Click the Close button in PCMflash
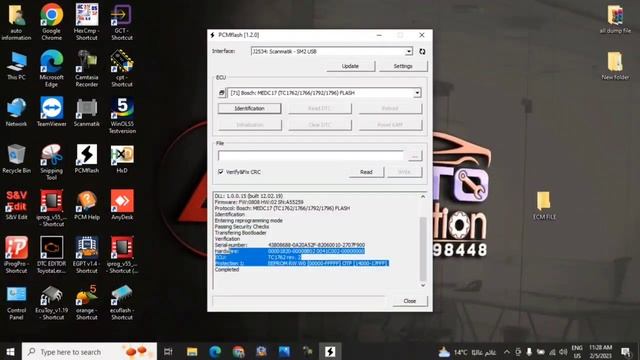640x360 pixels. [409, 301]
